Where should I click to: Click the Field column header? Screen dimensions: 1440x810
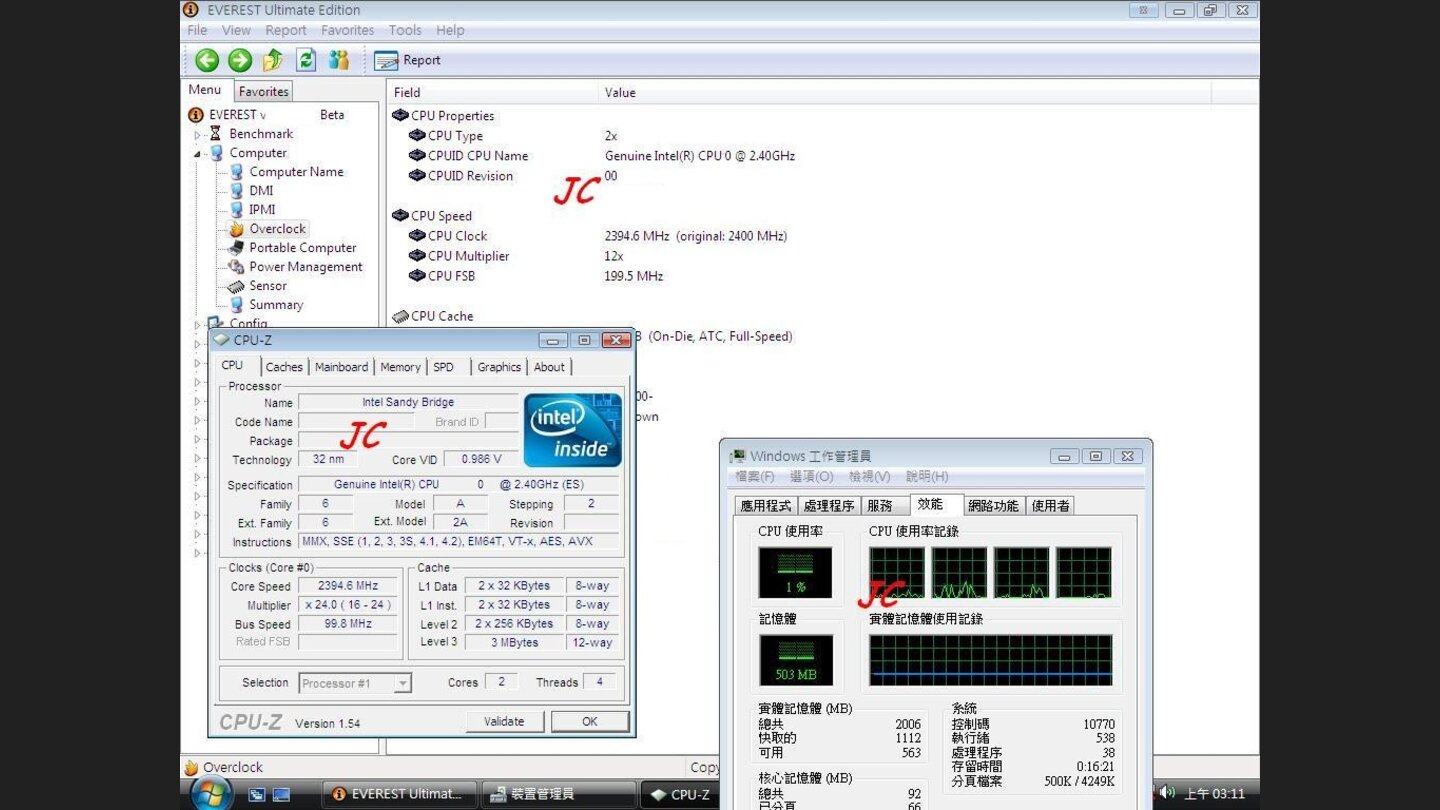click(492, 92)
